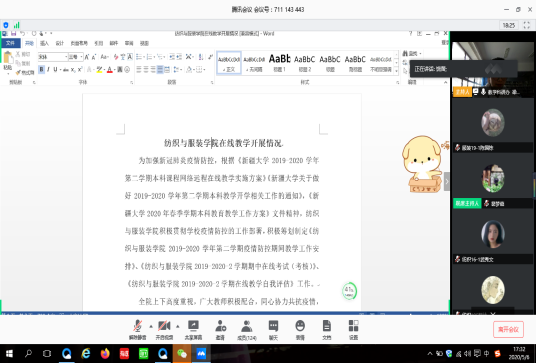
Task: Apply red font color
Action: pyautogui.click(x=110, y=70)
